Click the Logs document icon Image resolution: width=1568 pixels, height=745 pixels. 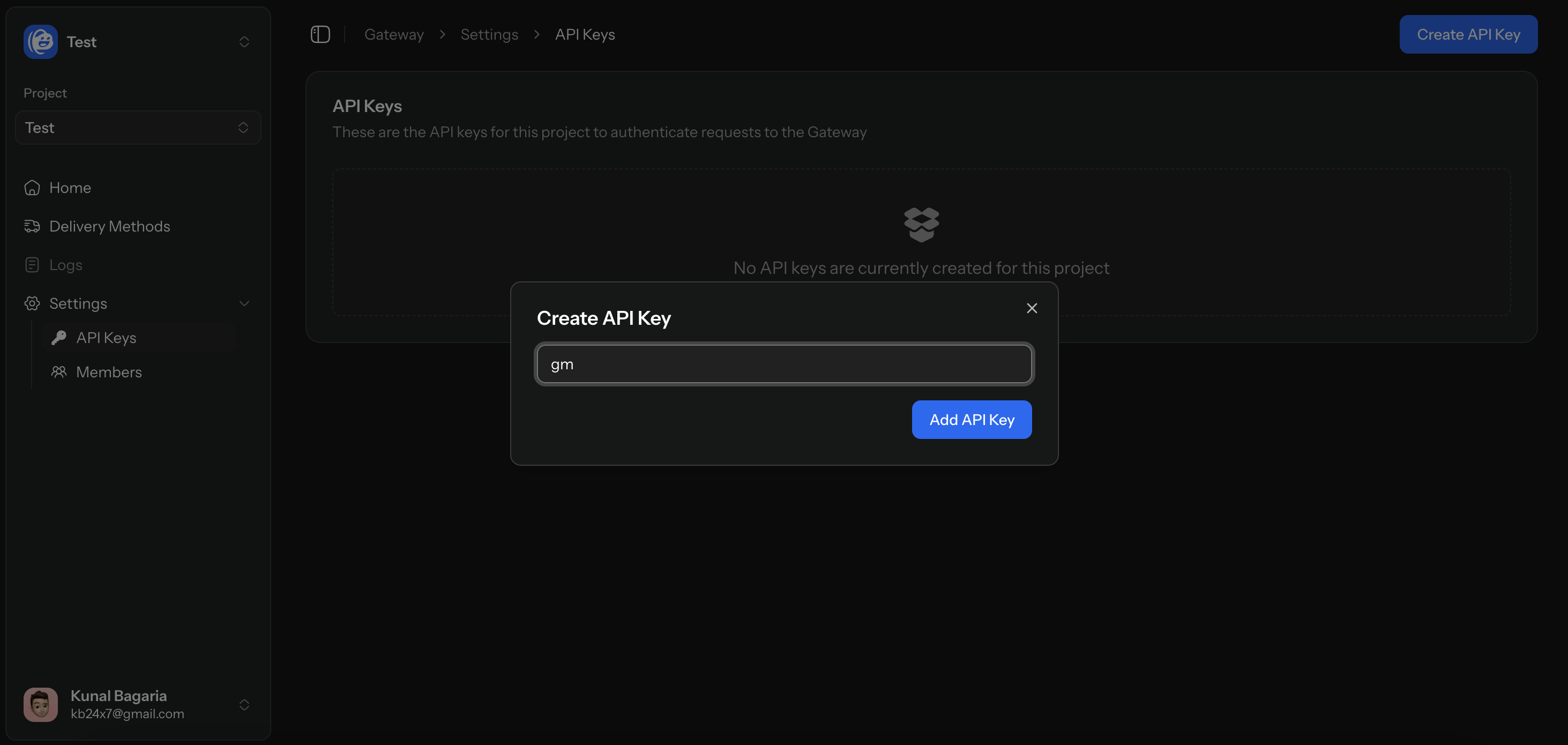[32, 265]
